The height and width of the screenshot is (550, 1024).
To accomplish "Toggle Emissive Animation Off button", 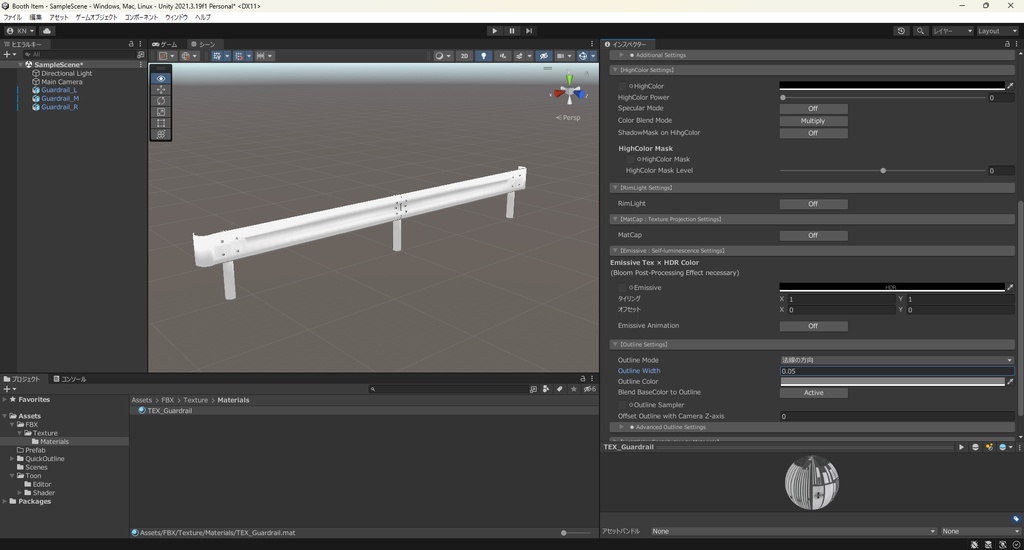I will [813, 326].
